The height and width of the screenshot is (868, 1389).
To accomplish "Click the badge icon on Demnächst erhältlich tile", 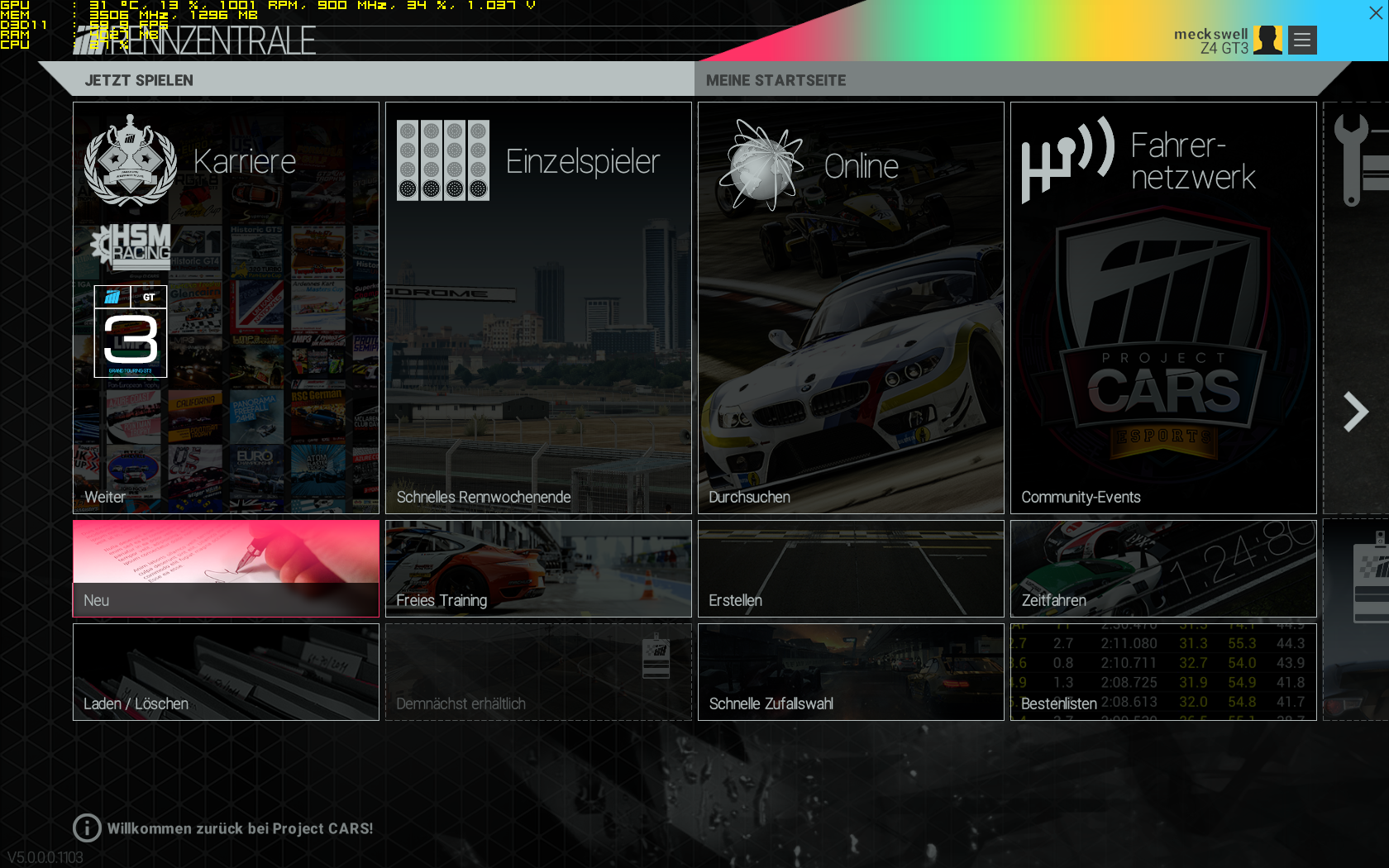I will (x=656, y=656).
